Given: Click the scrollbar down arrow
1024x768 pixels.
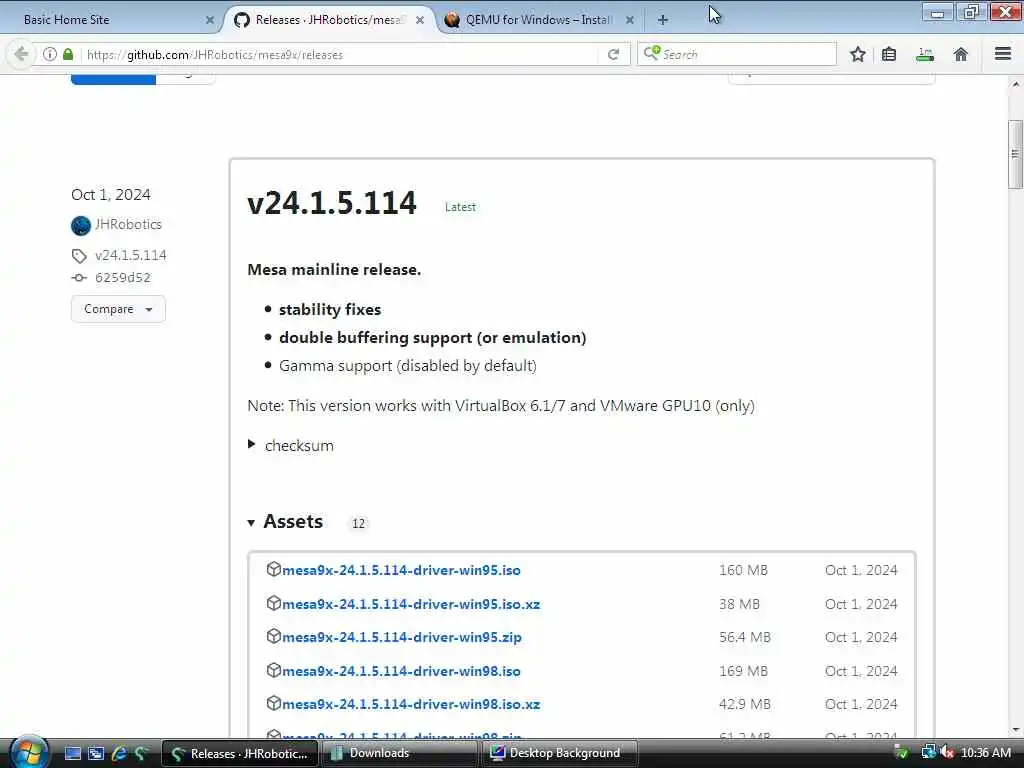Looking at the screenshot, I should coord(1016,729).
